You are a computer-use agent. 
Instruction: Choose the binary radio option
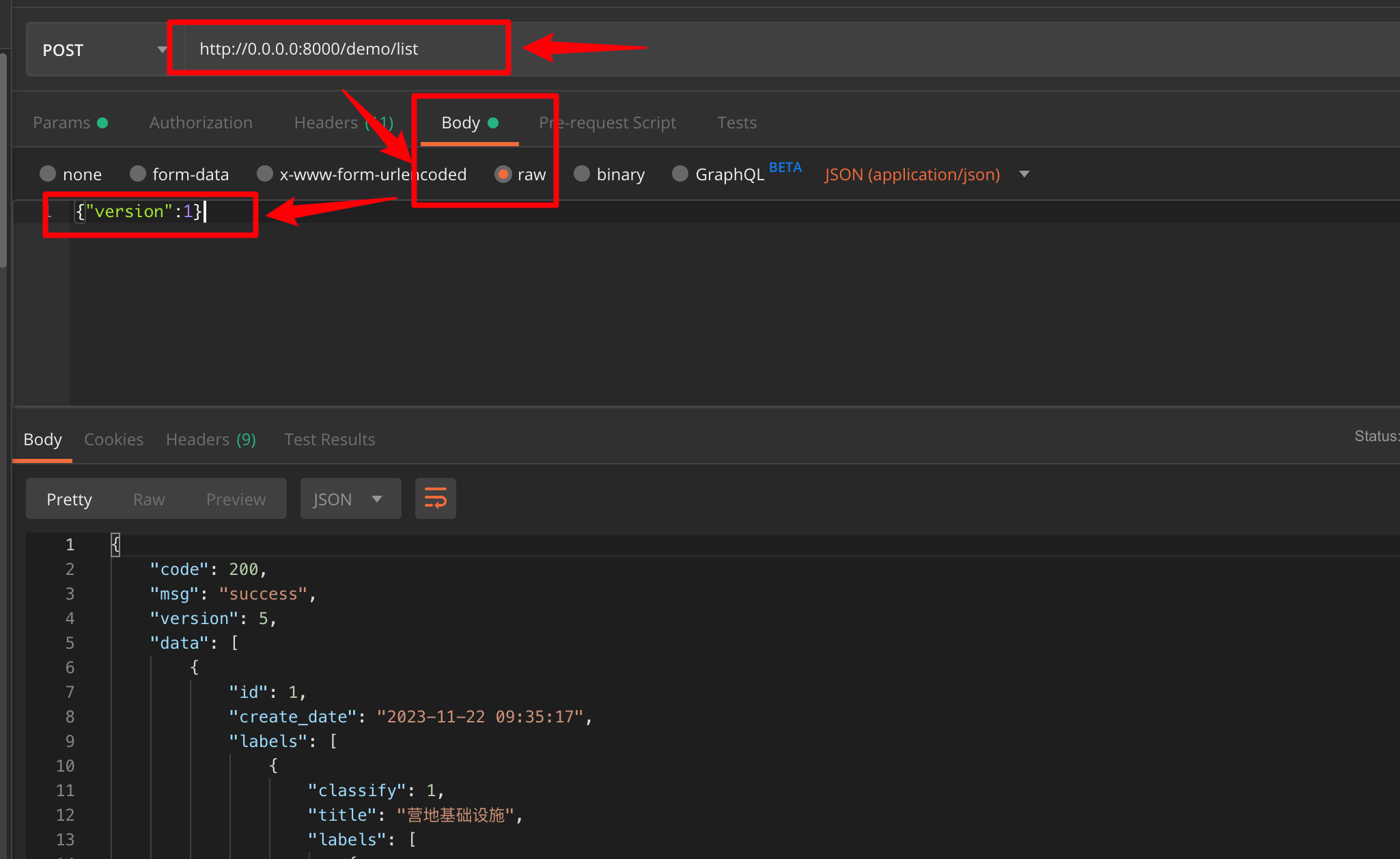coord(582,174)
